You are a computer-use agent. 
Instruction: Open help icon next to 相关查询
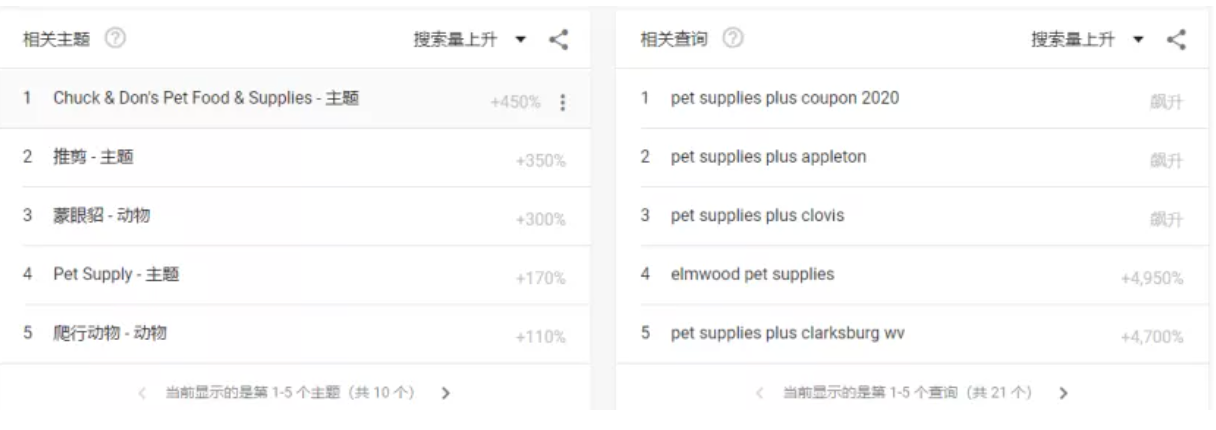coord(733,40)
